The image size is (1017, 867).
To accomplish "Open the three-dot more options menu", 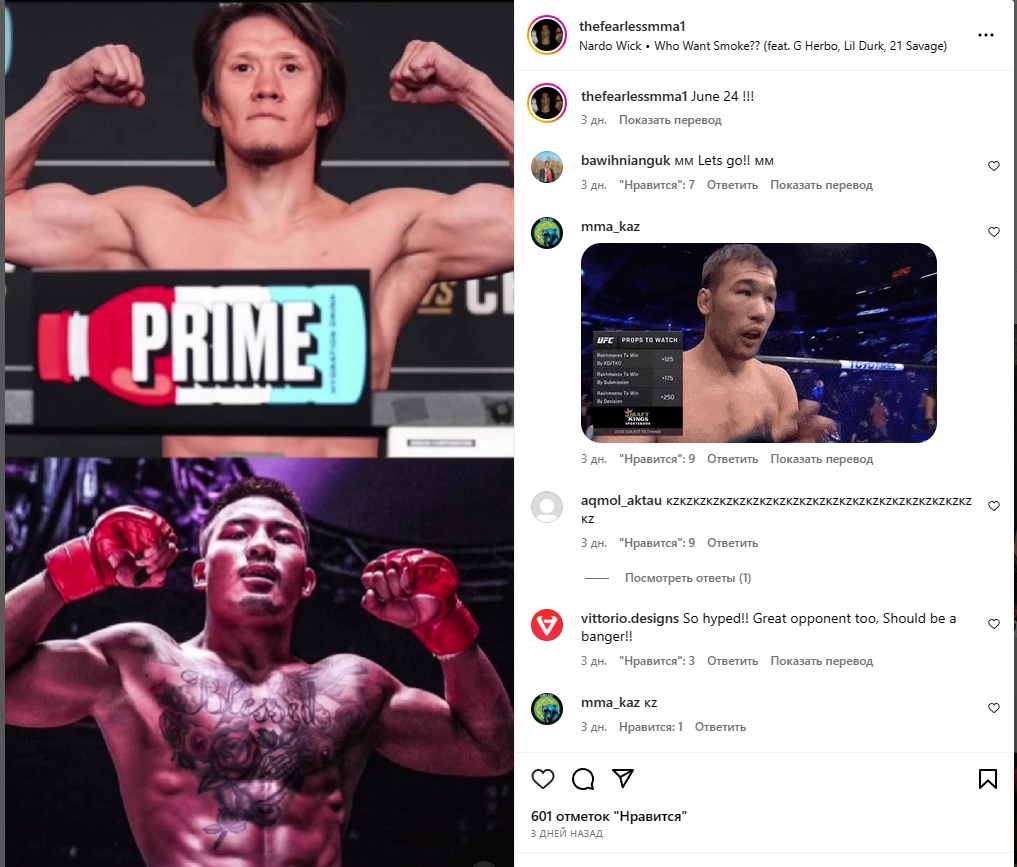I will 985,35.
